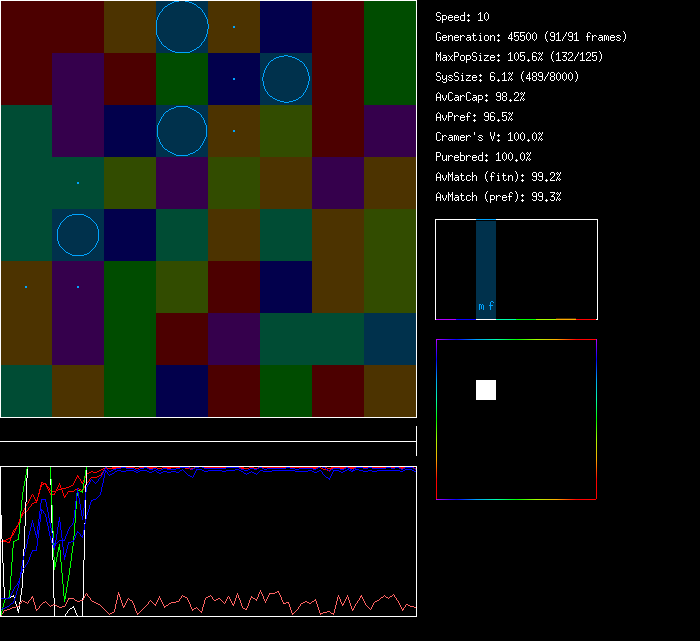Select the Generation: 45500 counter text
The width and height of the screenshot is (700, 641).
(531, 37)
